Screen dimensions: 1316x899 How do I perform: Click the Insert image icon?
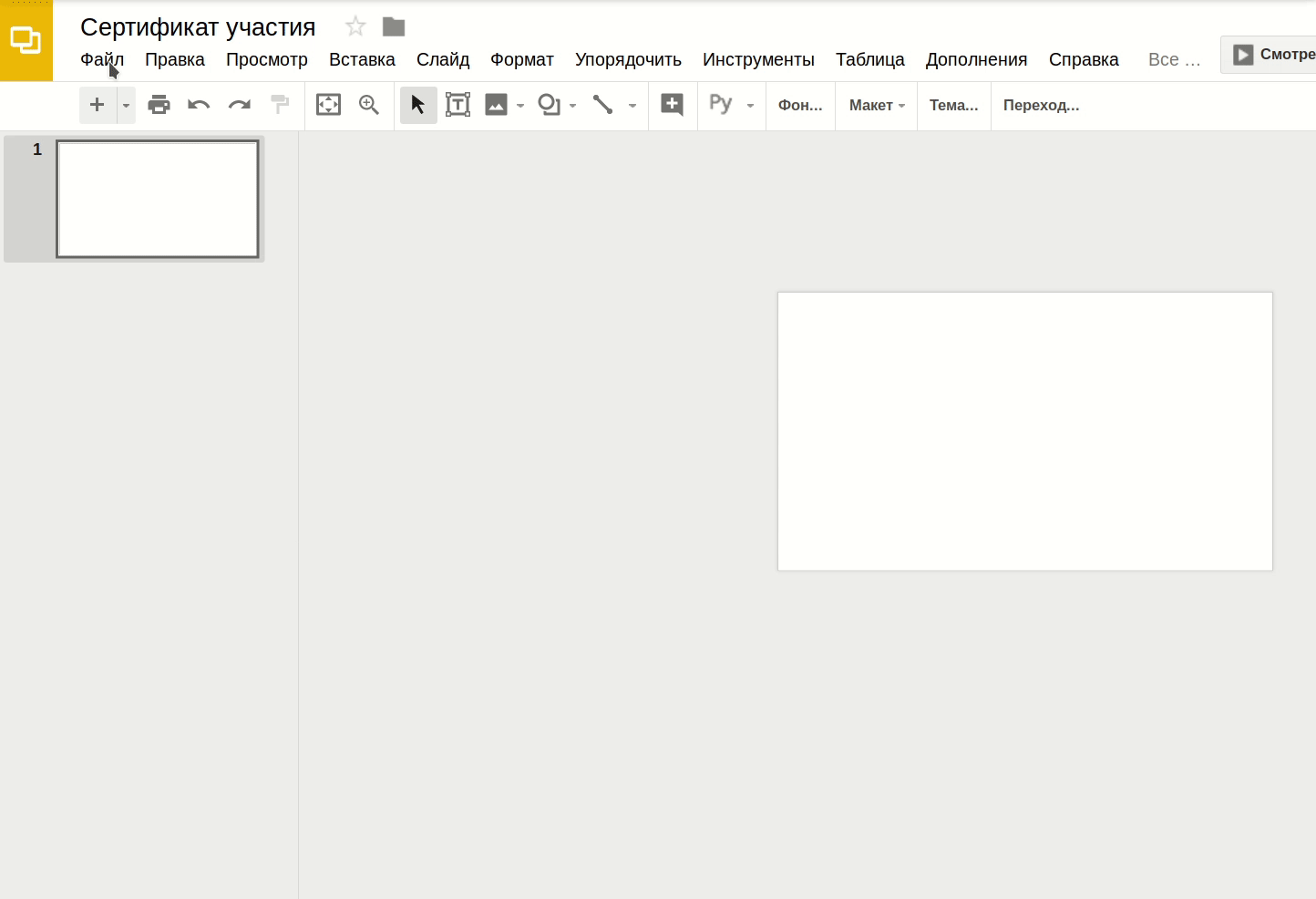(x=496, y=105)
